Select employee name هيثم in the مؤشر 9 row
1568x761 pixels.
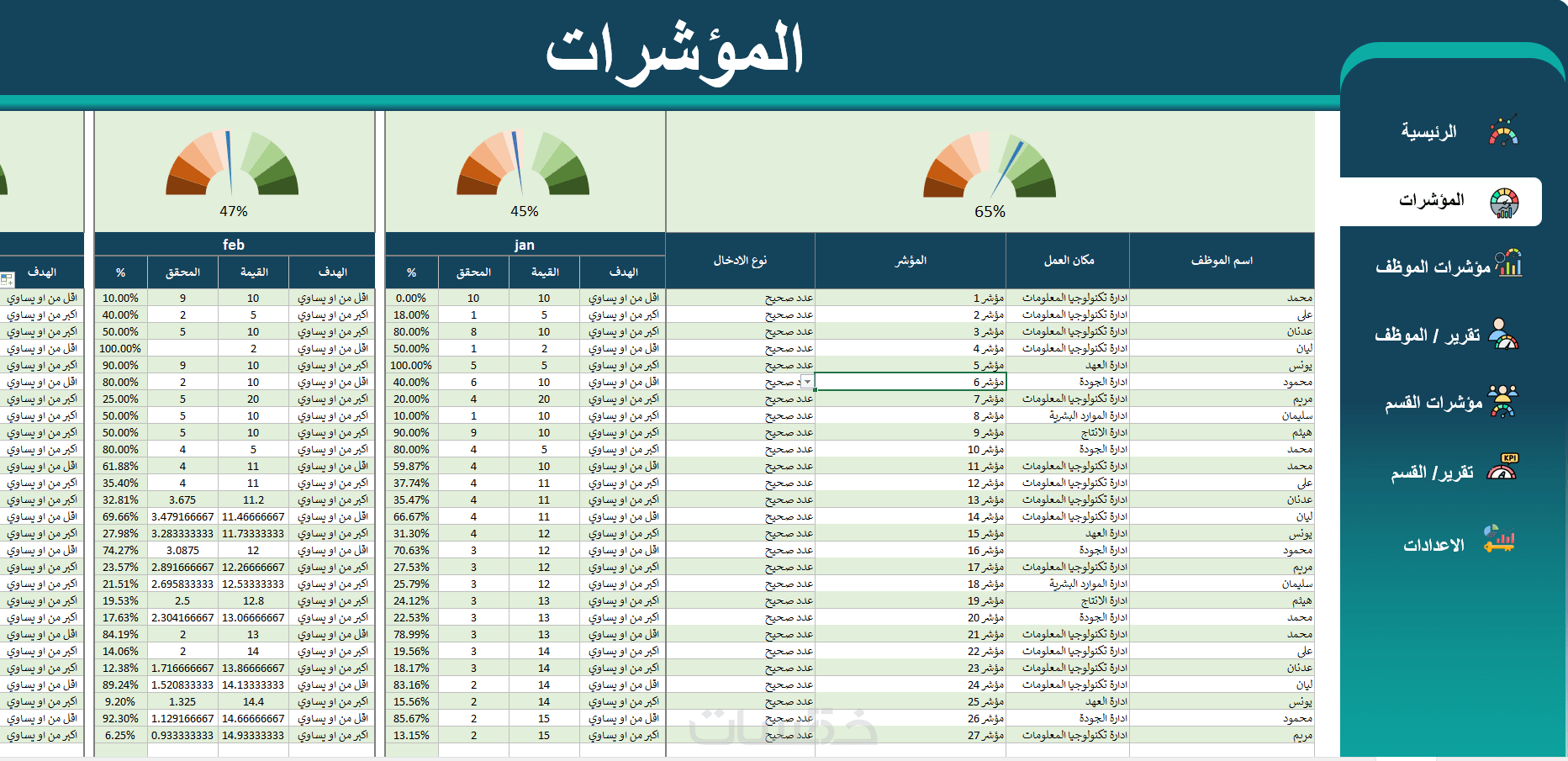(x=1222, y=432)
